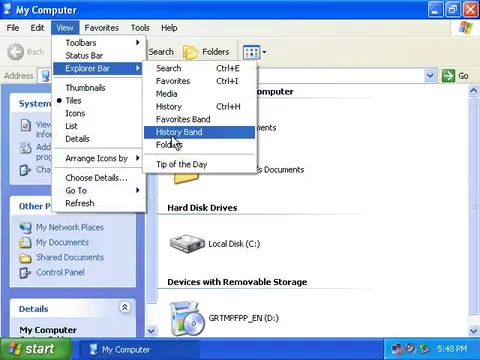Screen dimensions: 480x360
Task: Click the Control Panel sidebar icon
Action: point(25,273)
